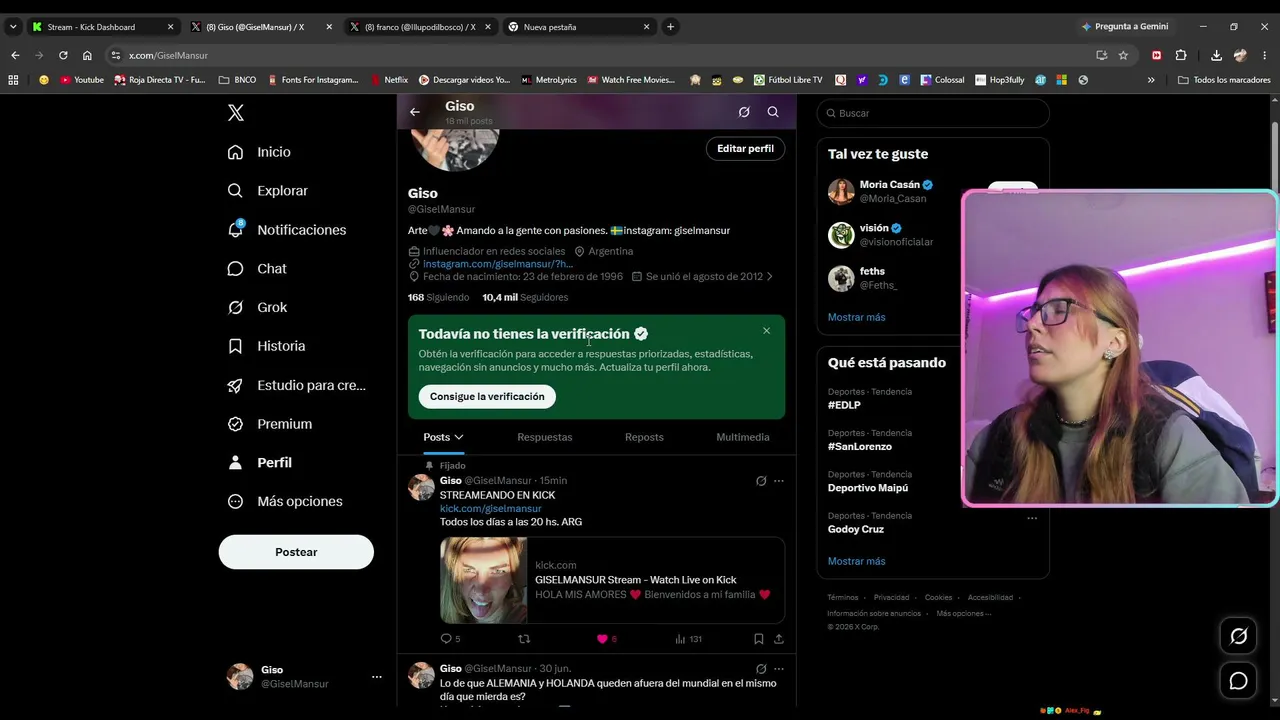Click the browser home button

pos(87,55)
